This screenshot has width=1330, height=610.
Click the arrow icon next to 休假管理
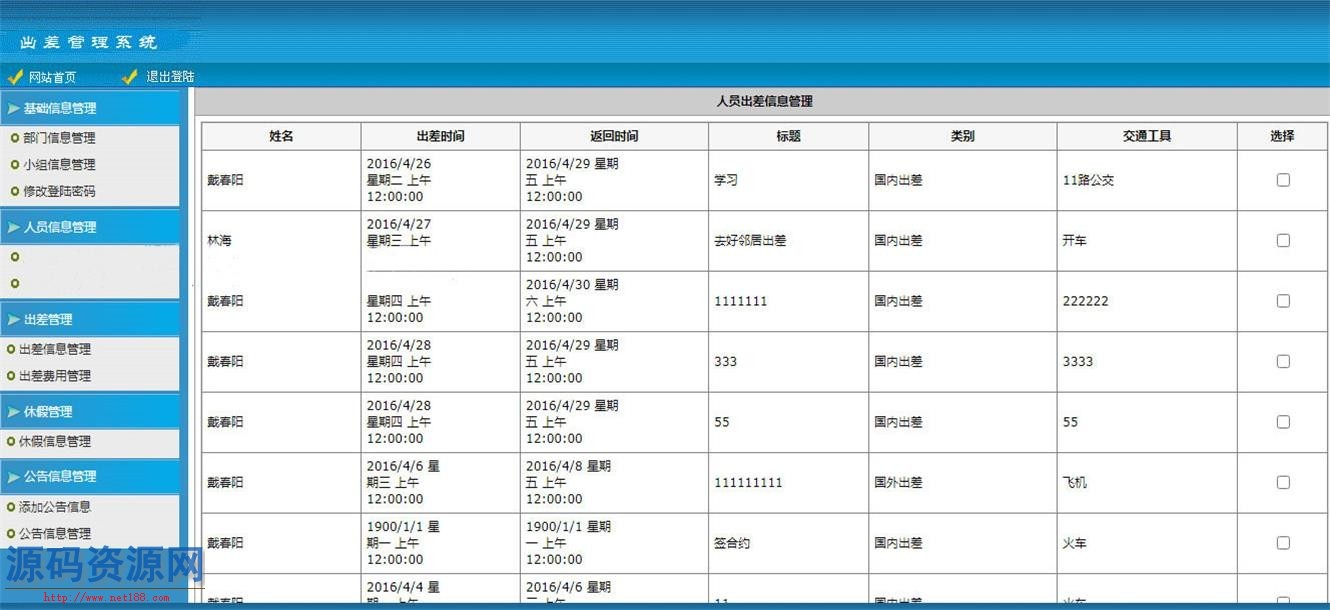coord(13,411)
